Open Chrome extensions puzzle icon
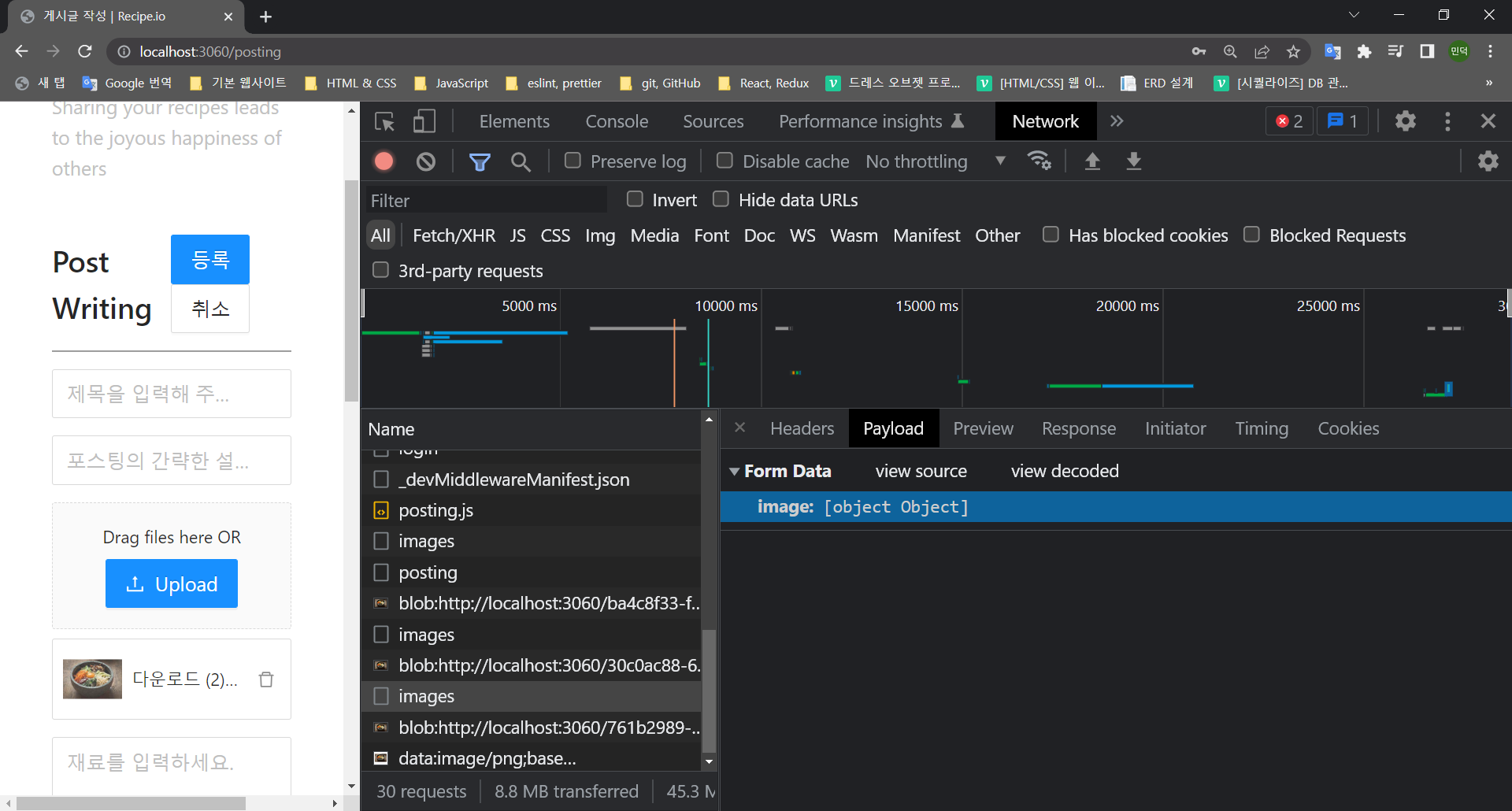 point(1364,51)
